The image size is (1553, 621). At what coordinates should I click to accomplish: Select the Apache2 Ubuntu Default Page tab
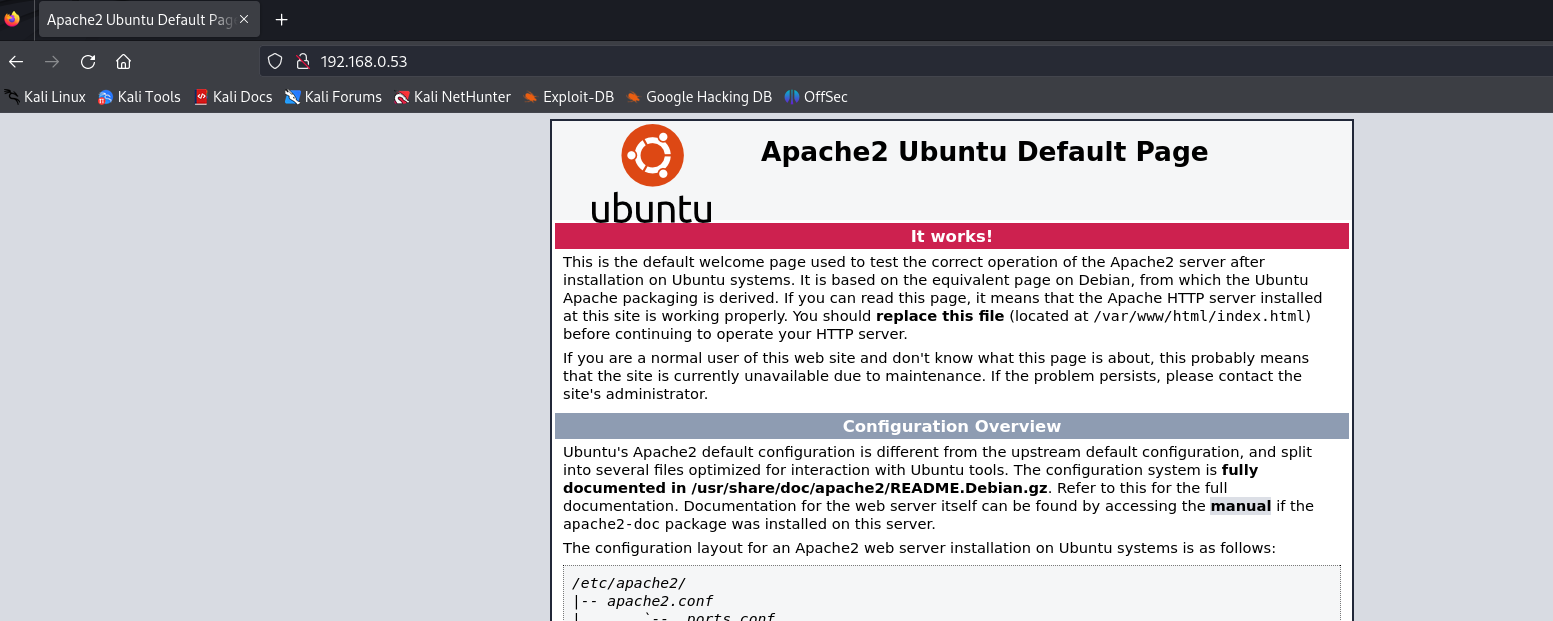pos(148,19)
